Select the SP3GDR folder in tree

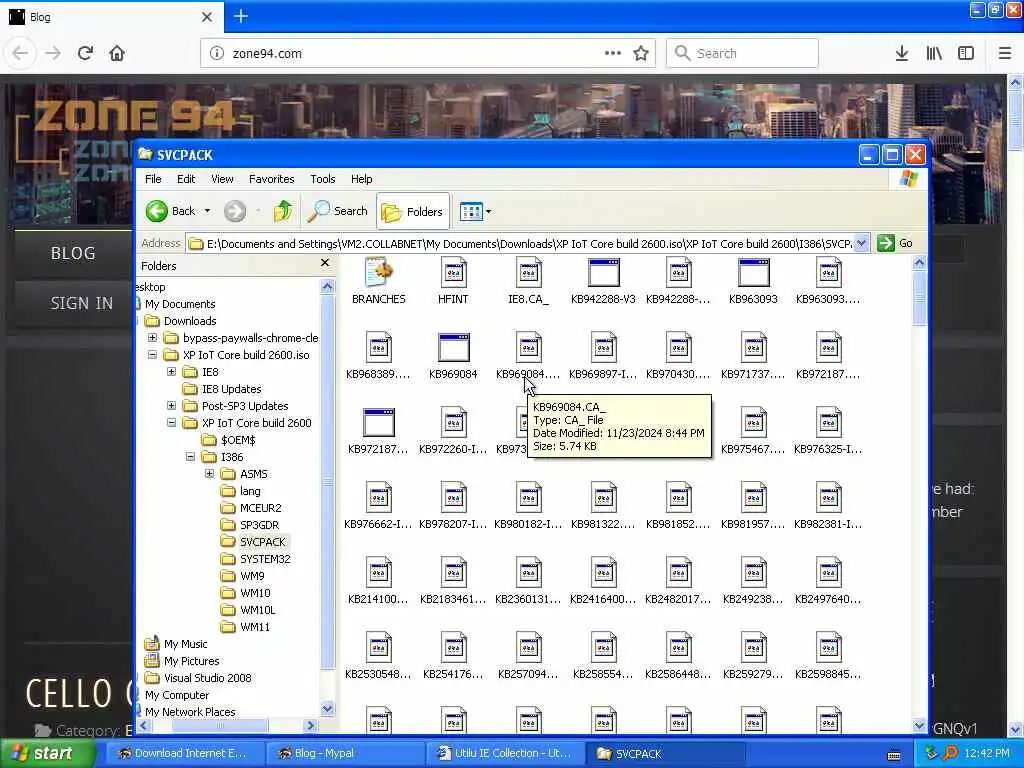point(259,524)
